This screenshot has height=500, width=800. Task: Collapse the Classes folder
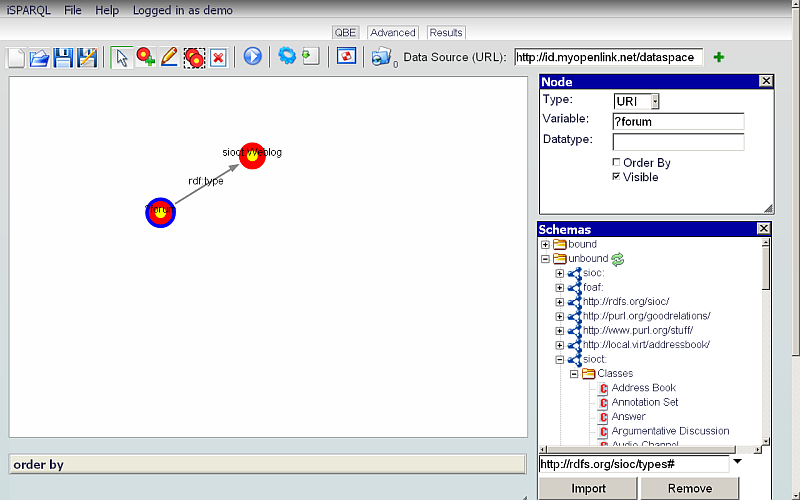[574, 374]
